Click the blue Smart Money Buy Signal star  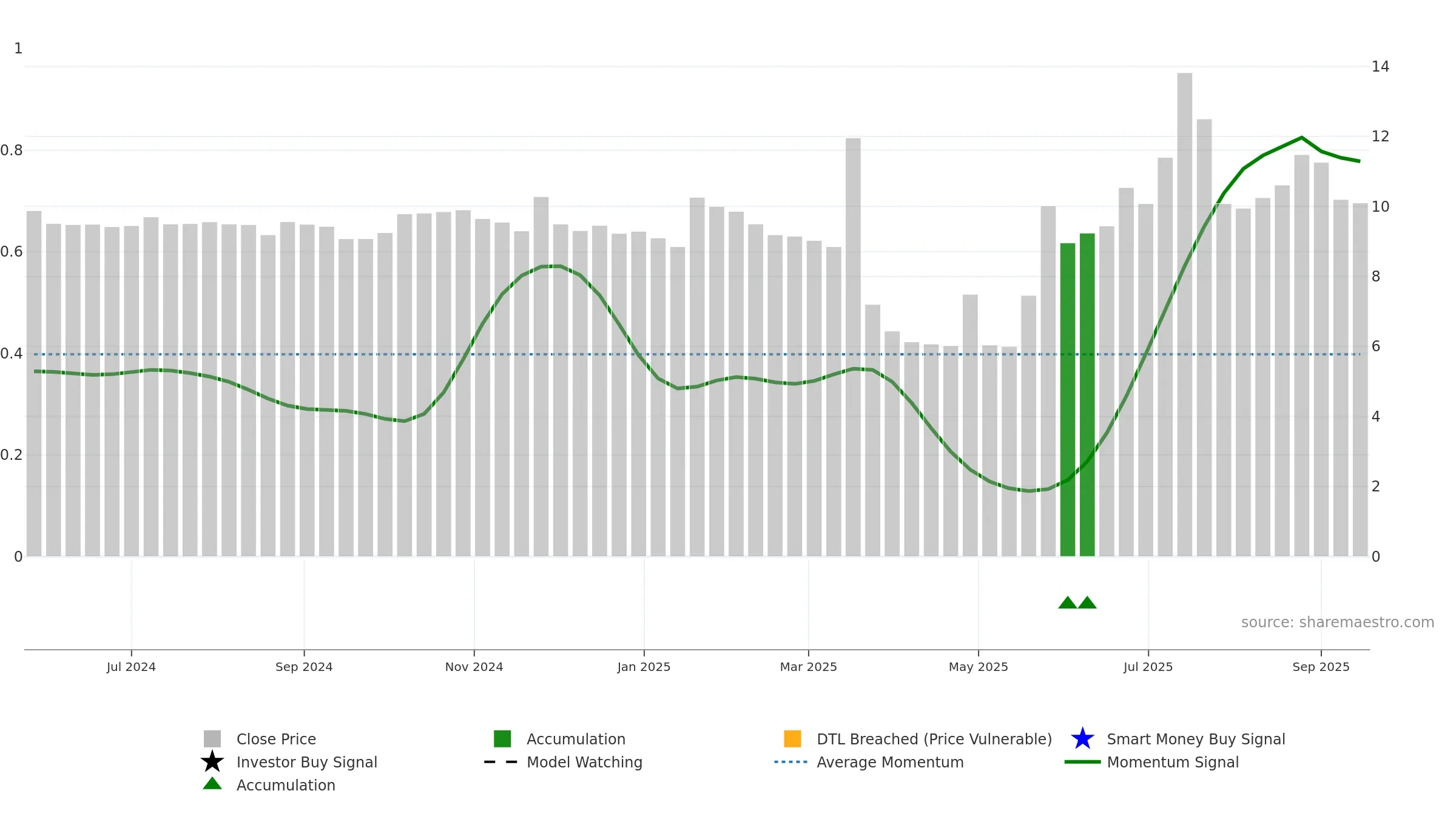pyautogui.click(x=1082, y=739)
